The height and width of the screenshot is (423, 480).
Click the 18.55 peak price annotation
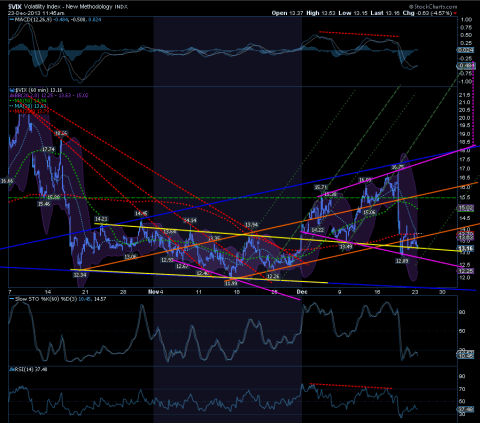(x=61, y=133)
